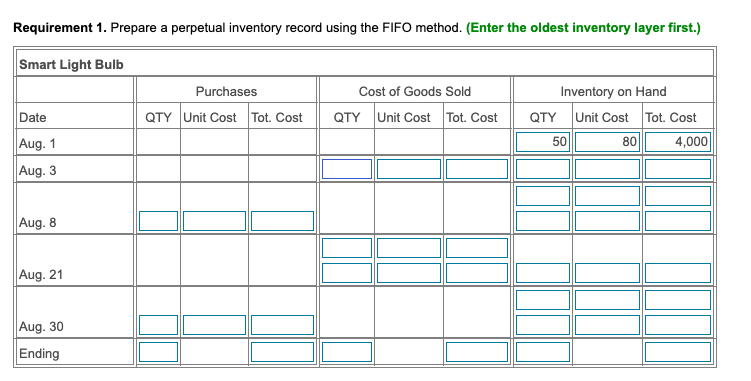Click the 'Aug. 1' date label
Image resolution: width=751 pixels, height=381 pixels.
point(37,144)
